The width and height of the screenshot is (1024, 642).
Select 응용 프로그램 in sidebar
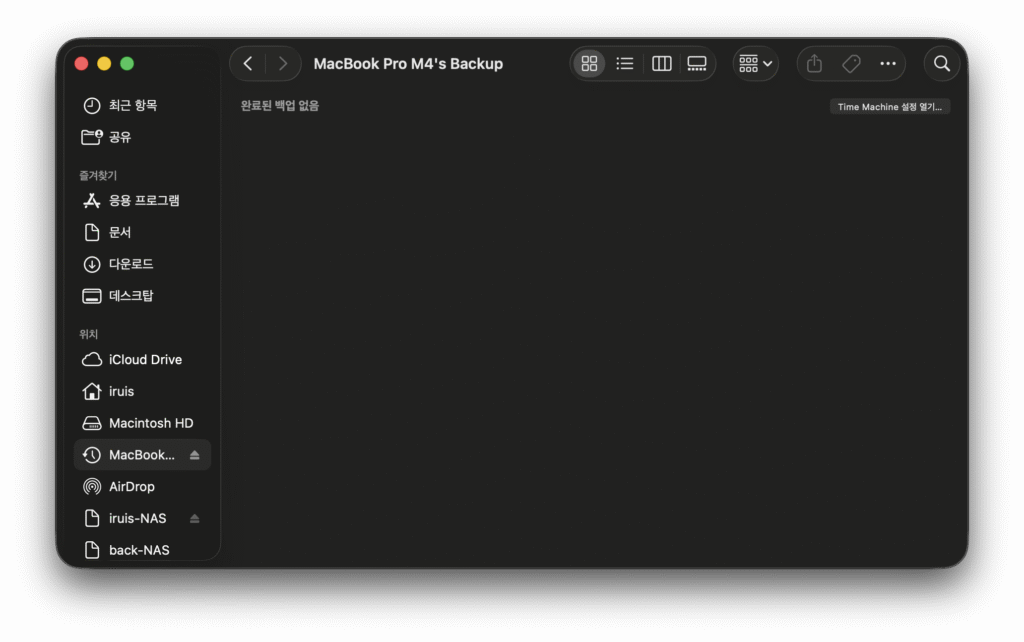143,200
